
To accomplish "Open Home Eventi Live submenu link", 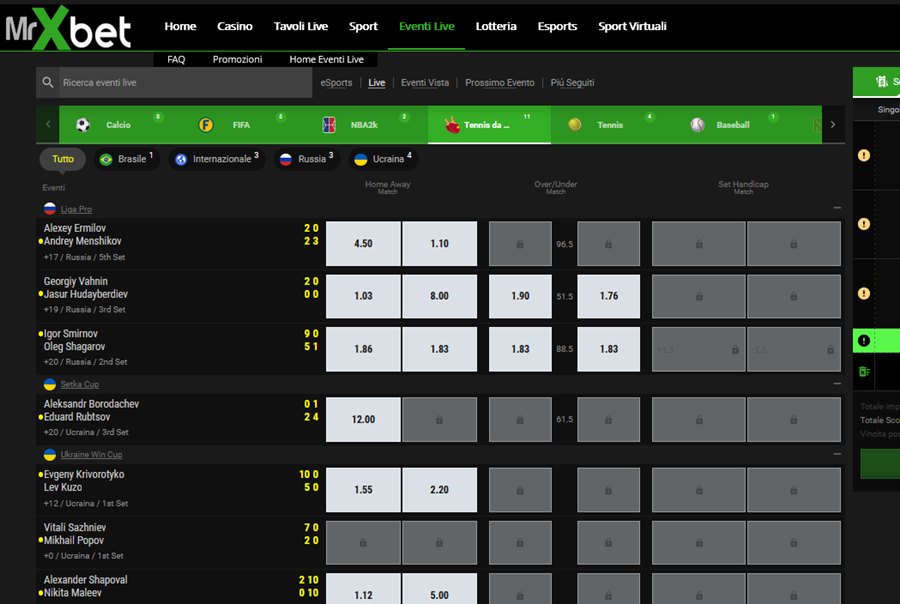I will click(327, 60).
